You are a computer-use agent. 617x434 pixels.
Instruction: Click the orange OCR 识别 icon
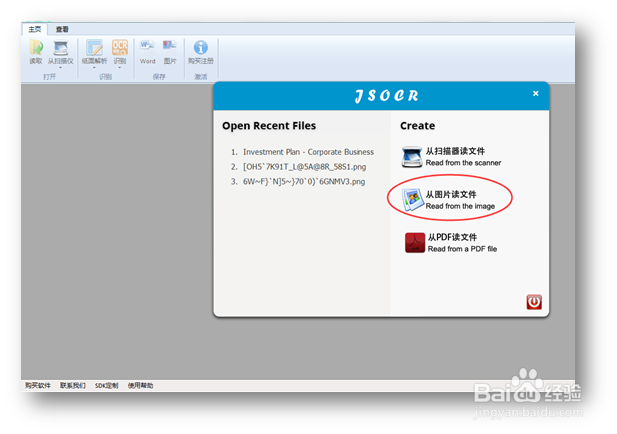pyautogui.click(x=120, y=48)
